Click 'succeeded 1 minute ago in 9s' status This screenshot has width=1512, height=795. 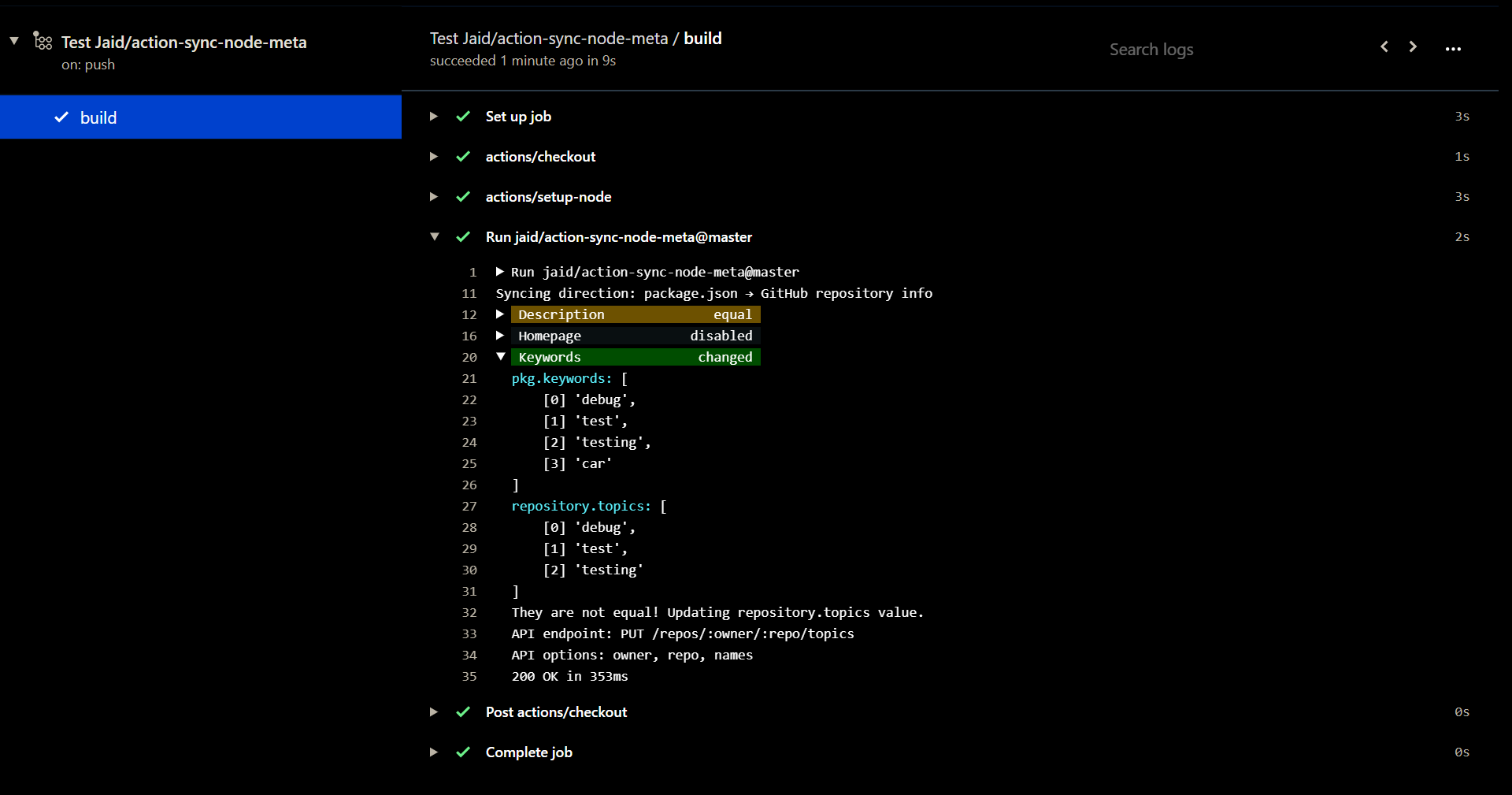(523, 61)
